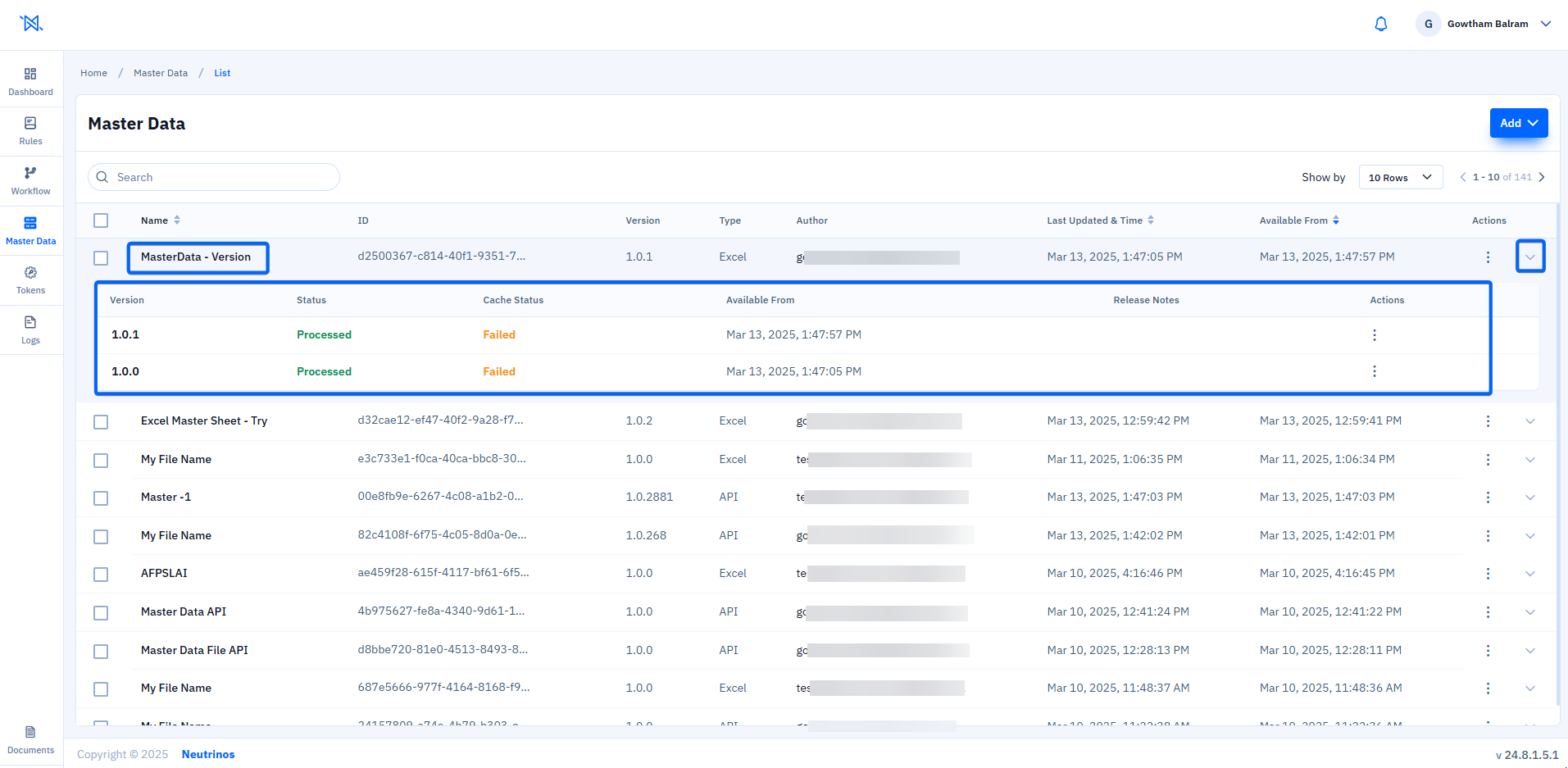Image resolution: width=1568 pixels, height=768 pixels.
Task: Click the Home breadcrumb
Action: coord(93,73)
